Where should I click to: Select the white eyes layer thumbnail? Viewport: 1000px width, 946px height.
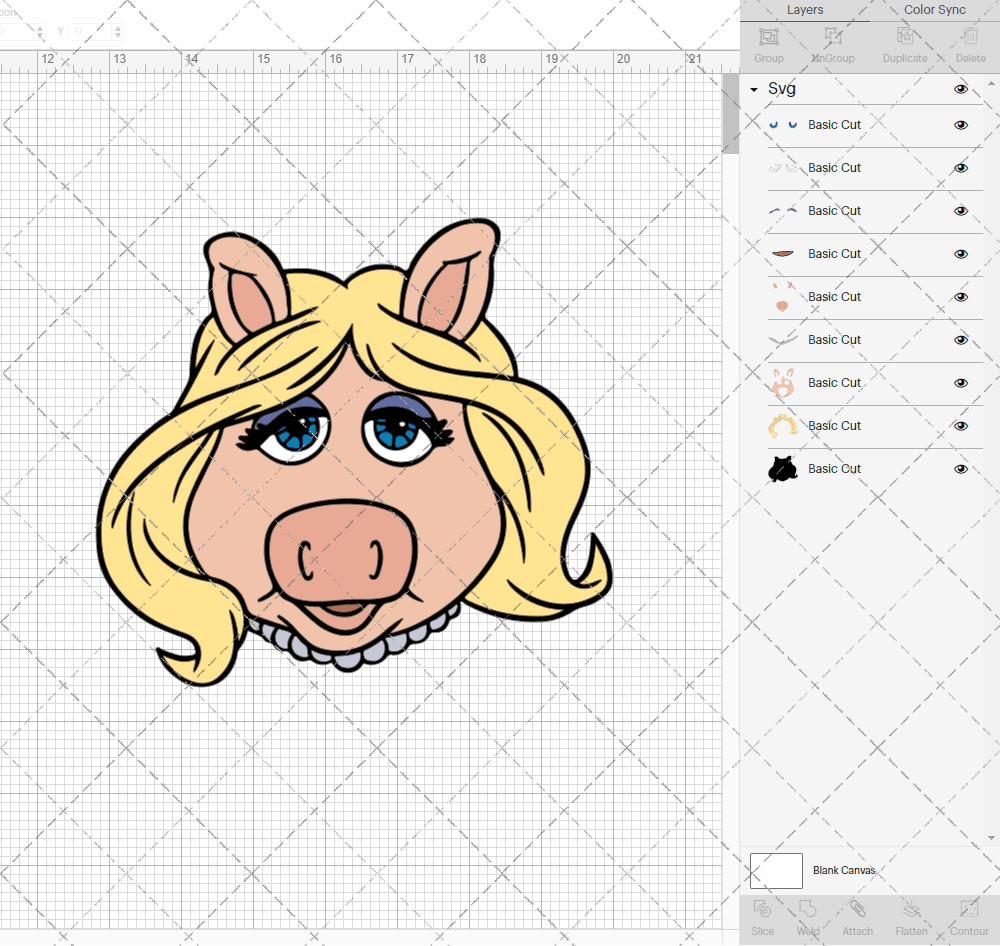[x=783, y=168]
